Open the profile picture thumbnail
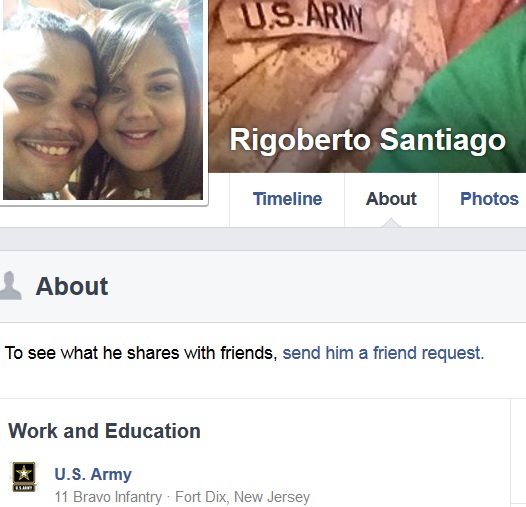This screenshot has height=507, width=526. pyautogui.click(x=103, y=100)
